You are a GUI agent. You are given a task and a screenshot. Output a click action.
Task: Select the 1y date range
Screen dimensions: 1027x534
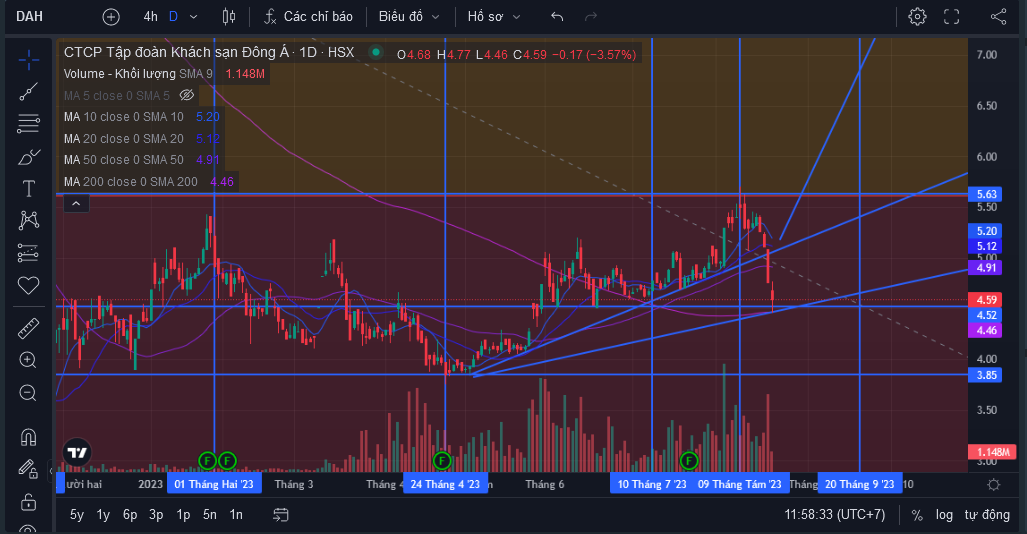click(103, 515)
